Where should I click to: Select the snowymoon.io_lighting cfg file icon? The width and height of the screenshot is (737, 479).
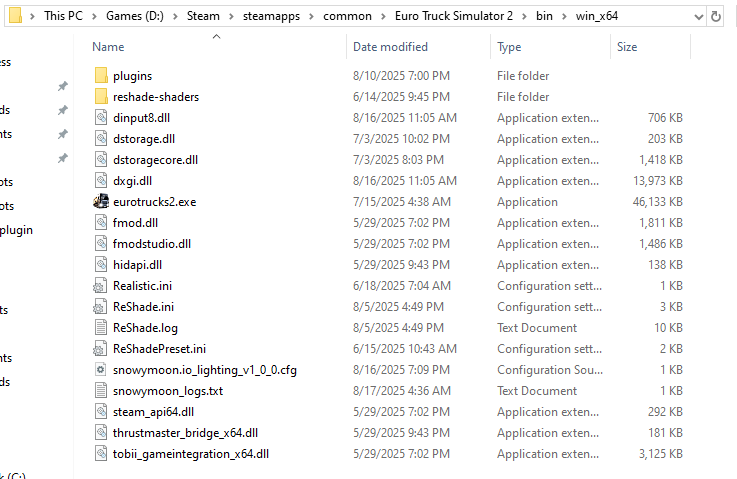[101, 369]
